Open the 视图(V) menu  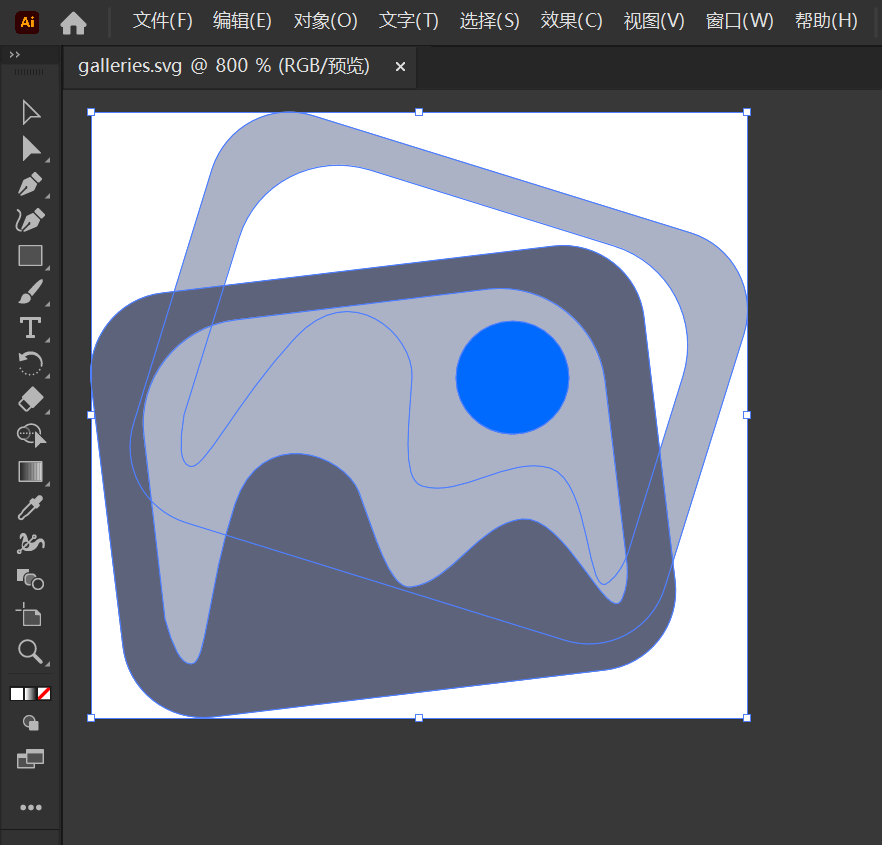coord(654,21)
